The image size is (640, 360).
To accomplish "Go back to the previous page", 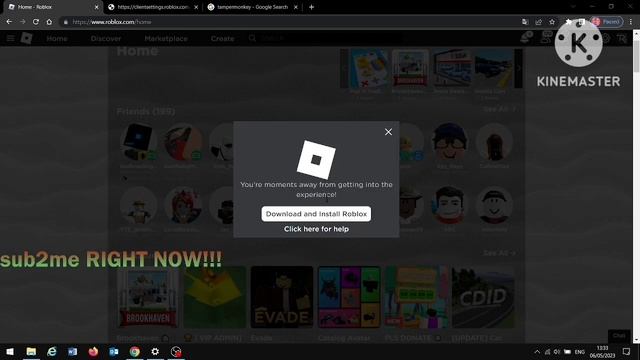I will 9,22.
